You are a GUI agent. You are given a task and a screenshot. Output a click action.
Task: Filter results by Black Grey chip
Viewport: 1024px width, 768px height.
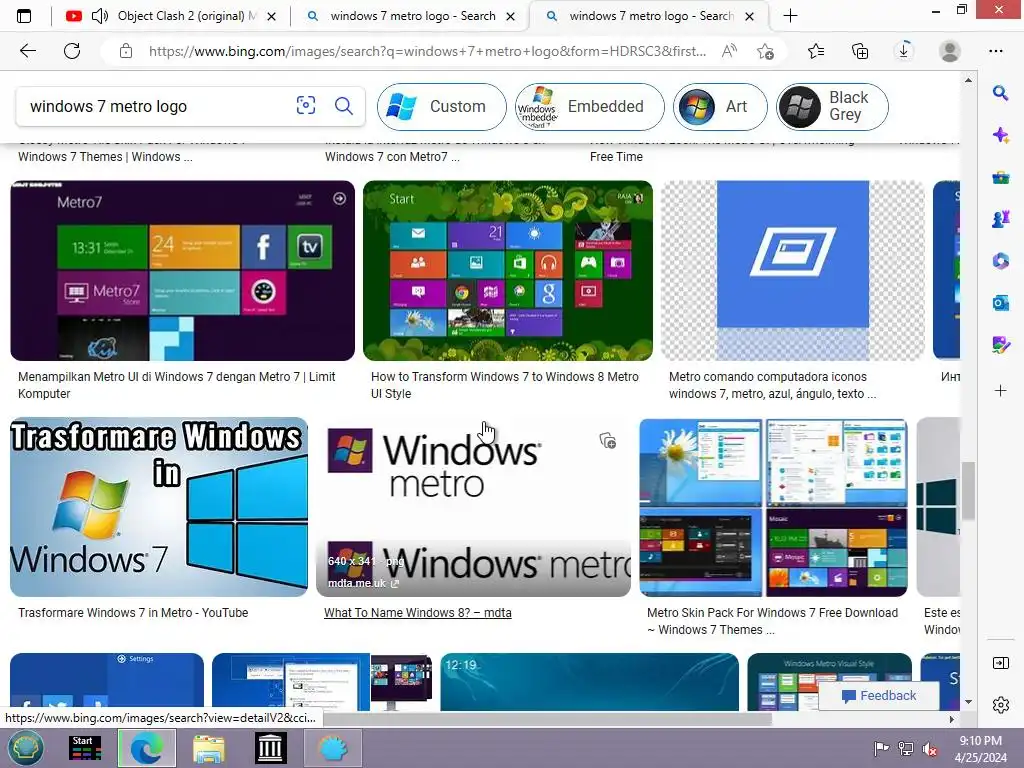coord(833,106)
